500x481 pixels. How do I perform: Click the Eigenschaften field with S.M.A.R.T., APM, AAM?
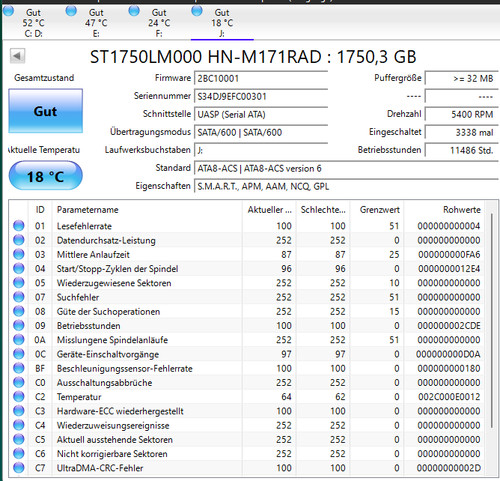(x=346, y=186)
